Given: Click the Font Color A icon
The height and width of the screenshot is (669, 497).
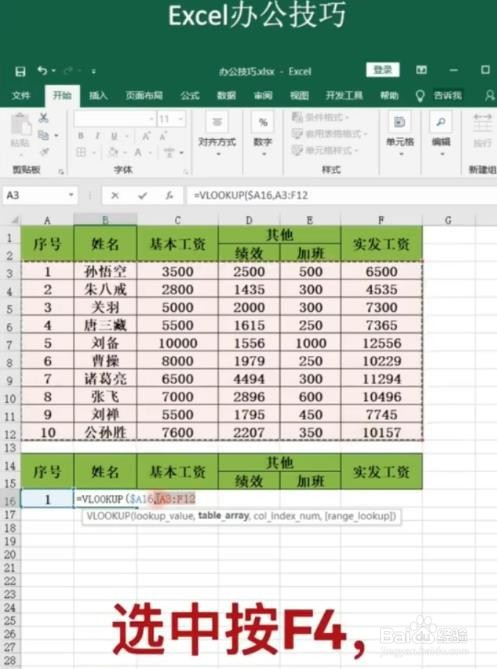Looking at the screenshot, I should click(138, 152).
